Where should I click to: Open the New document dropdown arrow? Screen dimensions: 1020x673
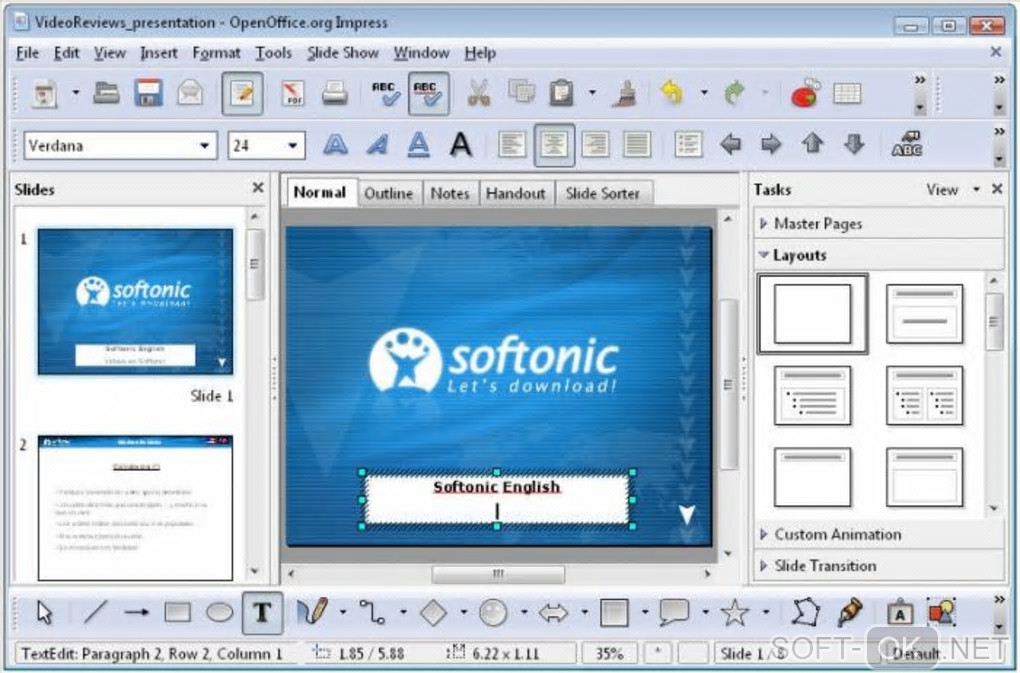(75, 93)
